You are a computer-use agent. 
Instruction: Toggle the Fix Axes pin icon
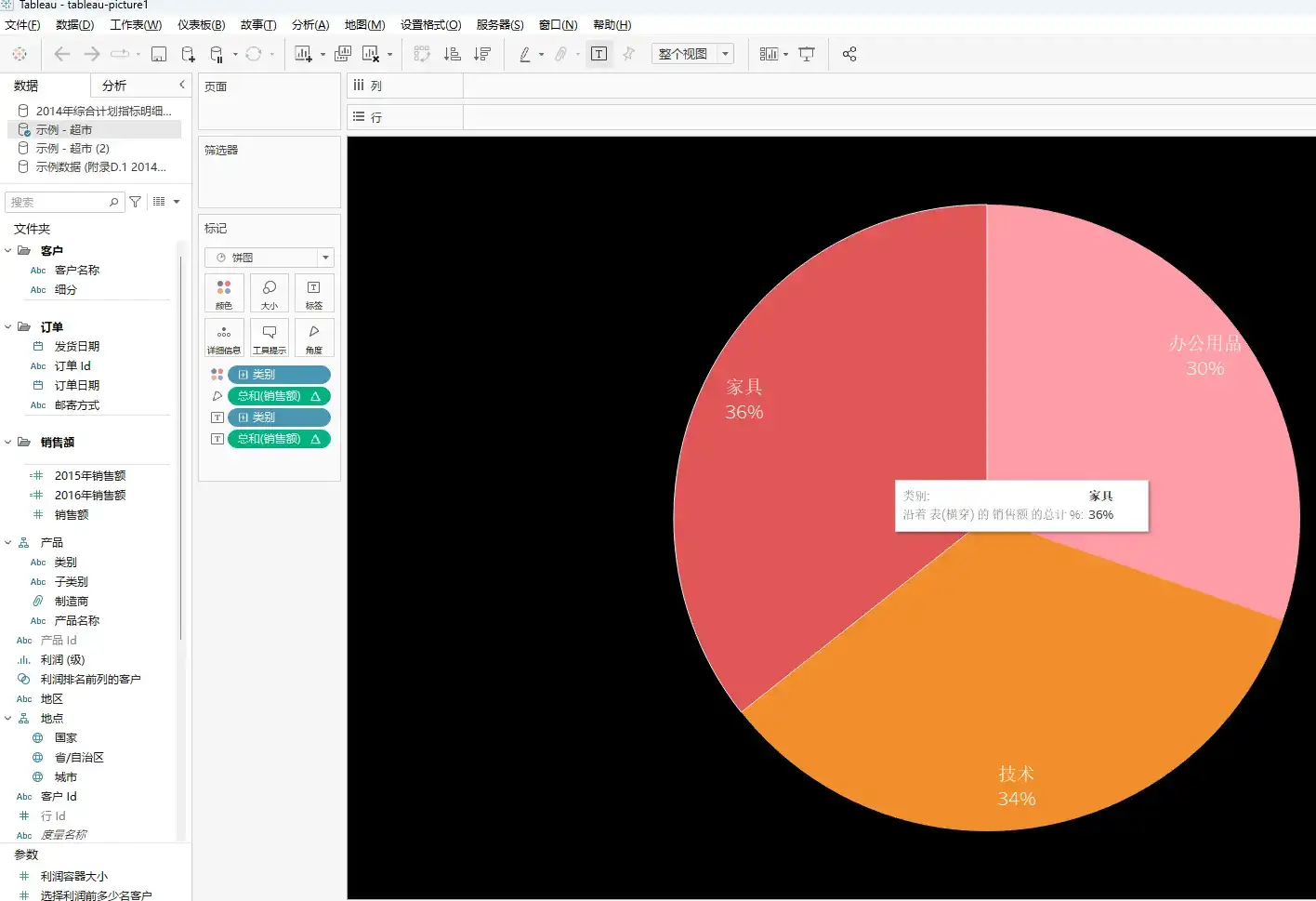point(629,54)
